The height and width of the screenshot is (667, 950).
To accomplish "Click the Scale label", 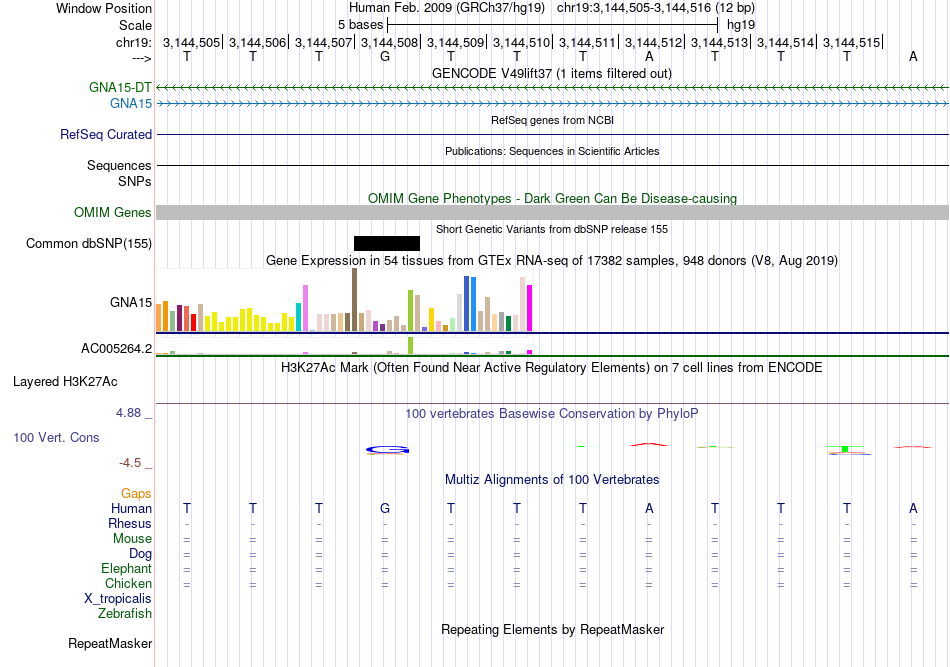I will coord(136,25).
